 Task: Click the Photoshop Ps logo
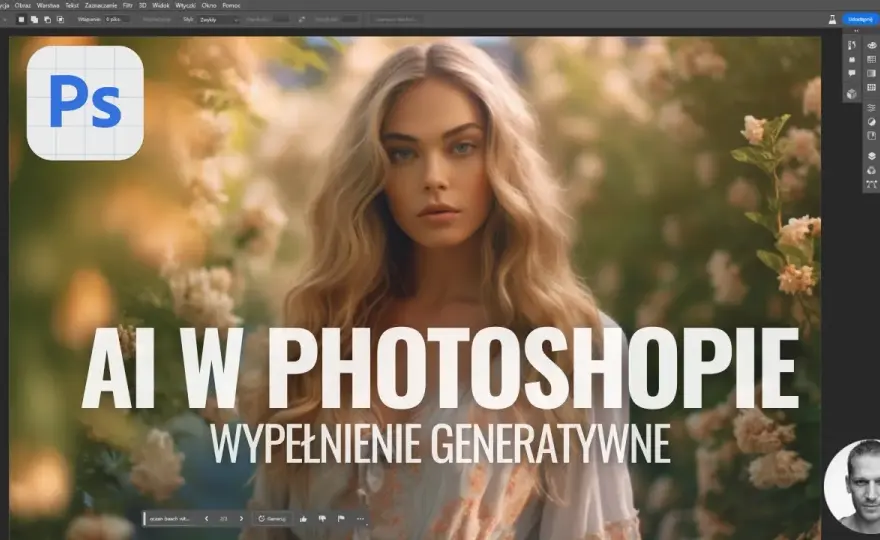pyautogui.click(x=85, y=103)
